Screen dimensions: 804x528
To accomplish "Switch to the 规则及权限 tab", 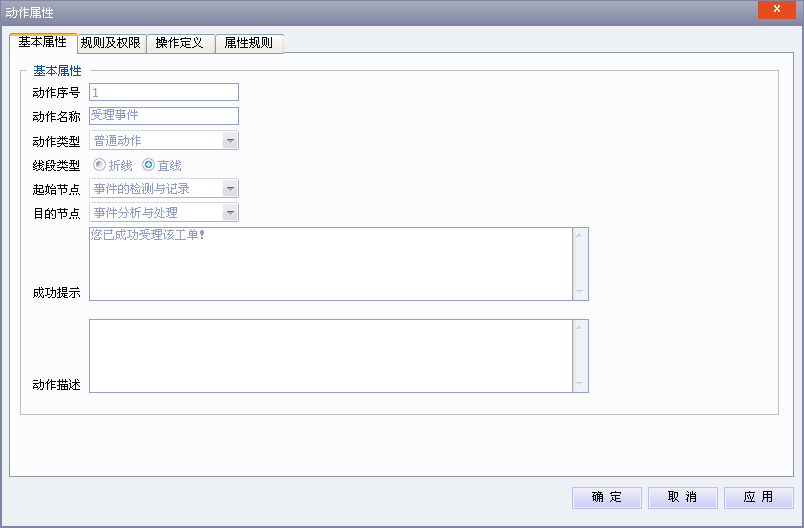I will tap(112, 44).
